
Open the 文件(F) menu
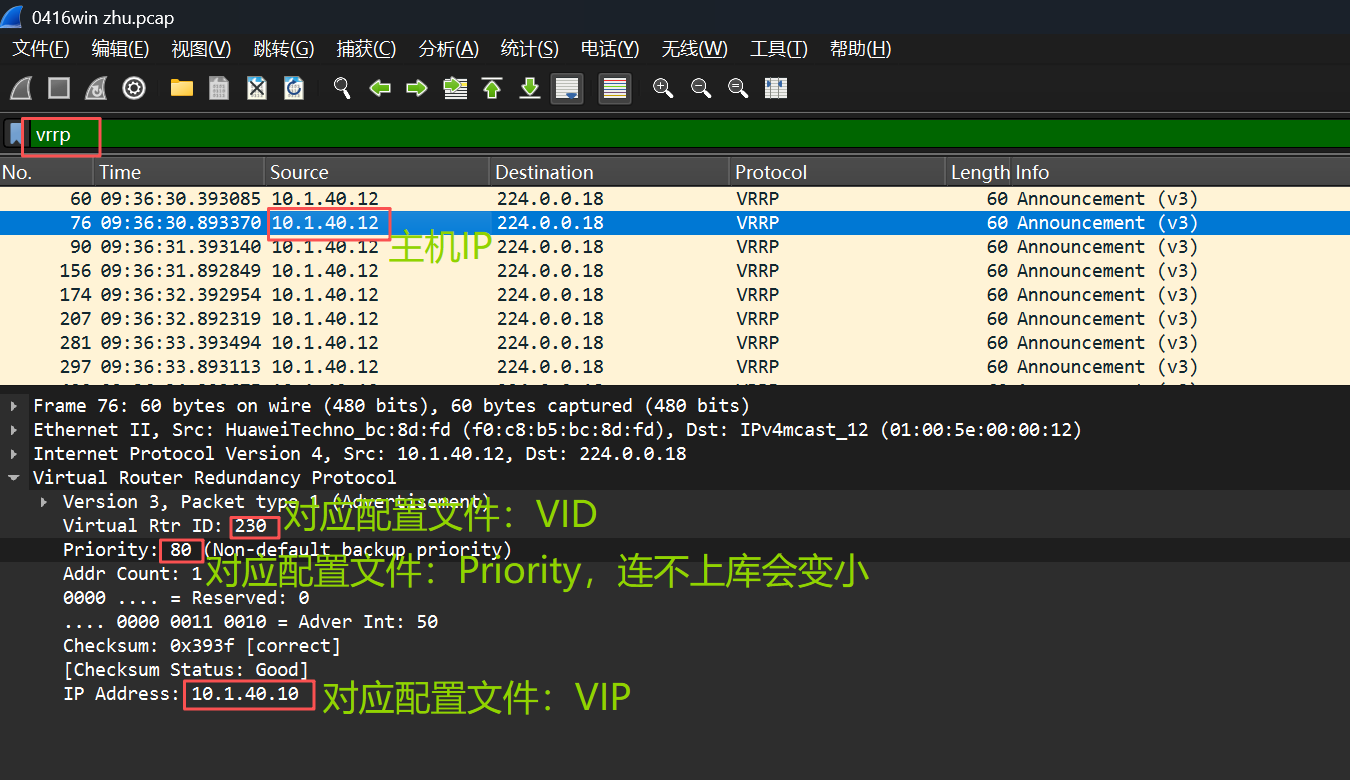click(41, 49)
